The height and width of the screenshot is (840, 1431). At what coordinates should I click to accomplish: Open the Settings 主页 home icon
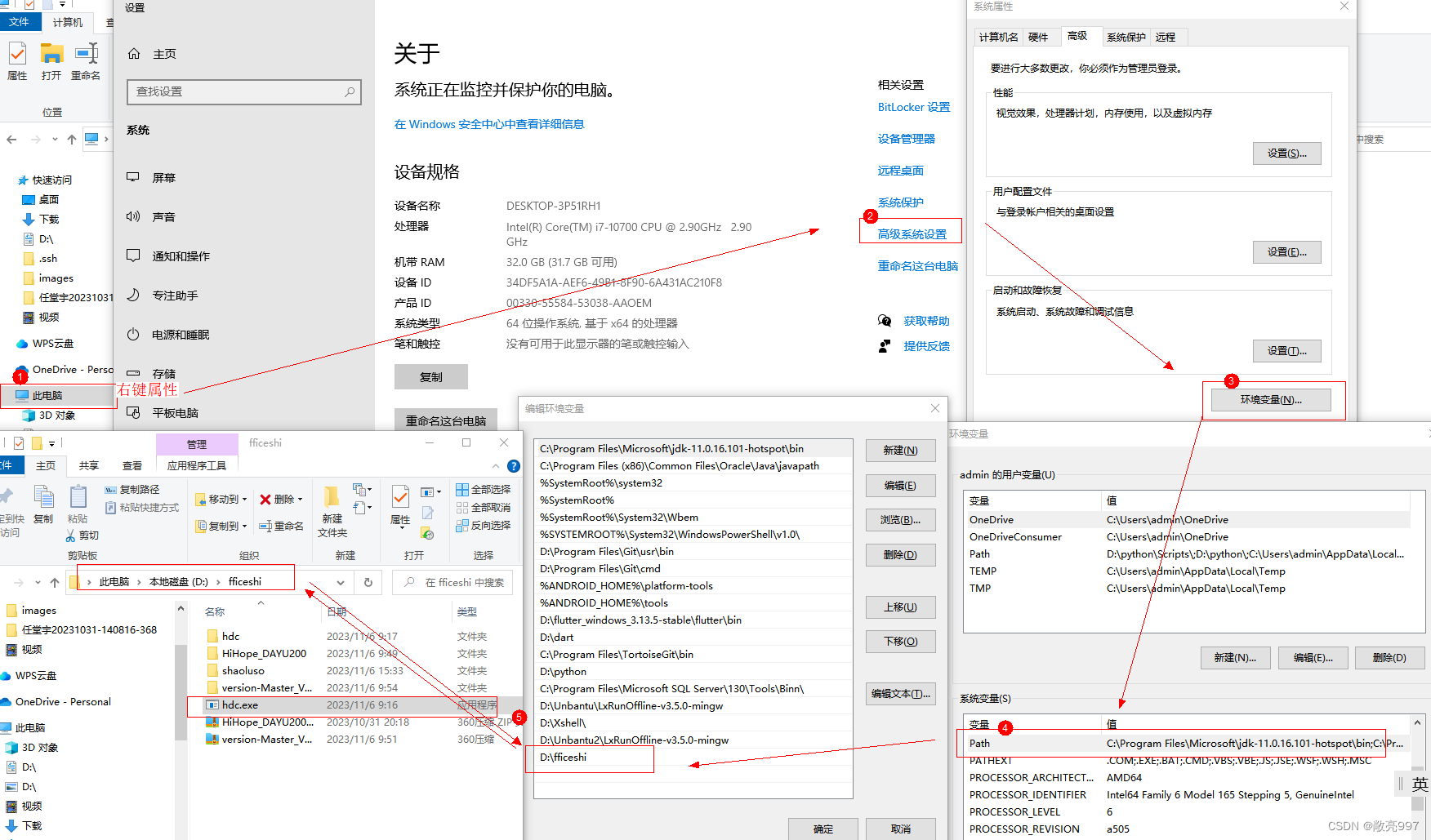134,54
